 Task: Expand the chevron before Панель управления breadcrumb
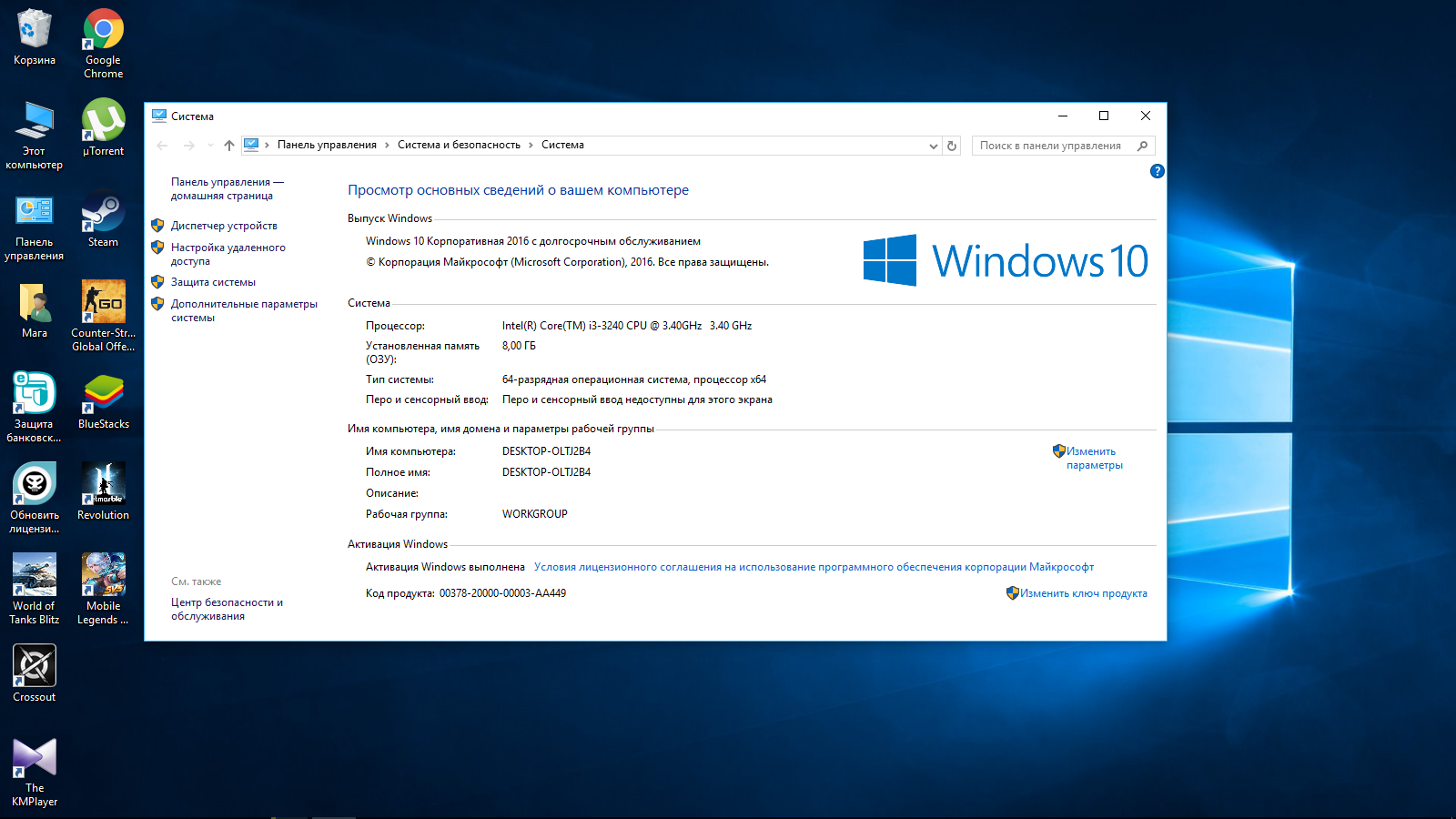tap(267, 145)
